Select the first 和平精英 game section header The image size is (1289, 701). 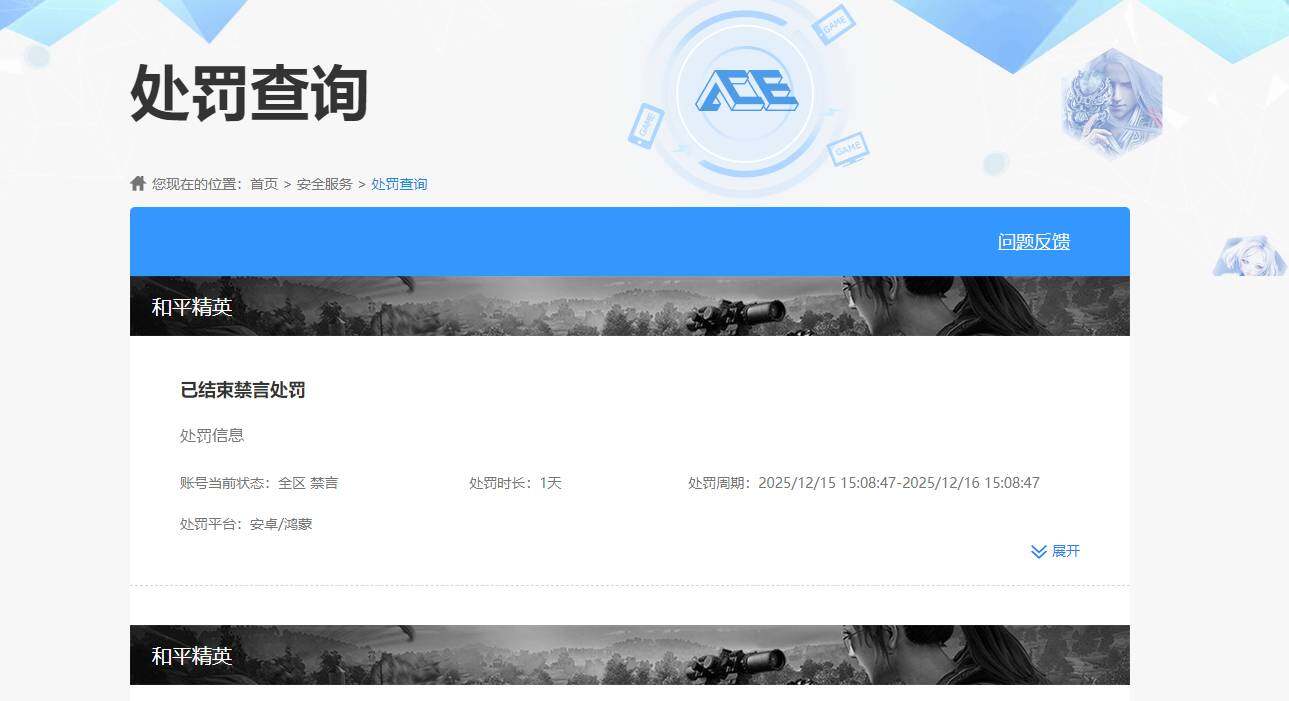click(x=193, y=306)
